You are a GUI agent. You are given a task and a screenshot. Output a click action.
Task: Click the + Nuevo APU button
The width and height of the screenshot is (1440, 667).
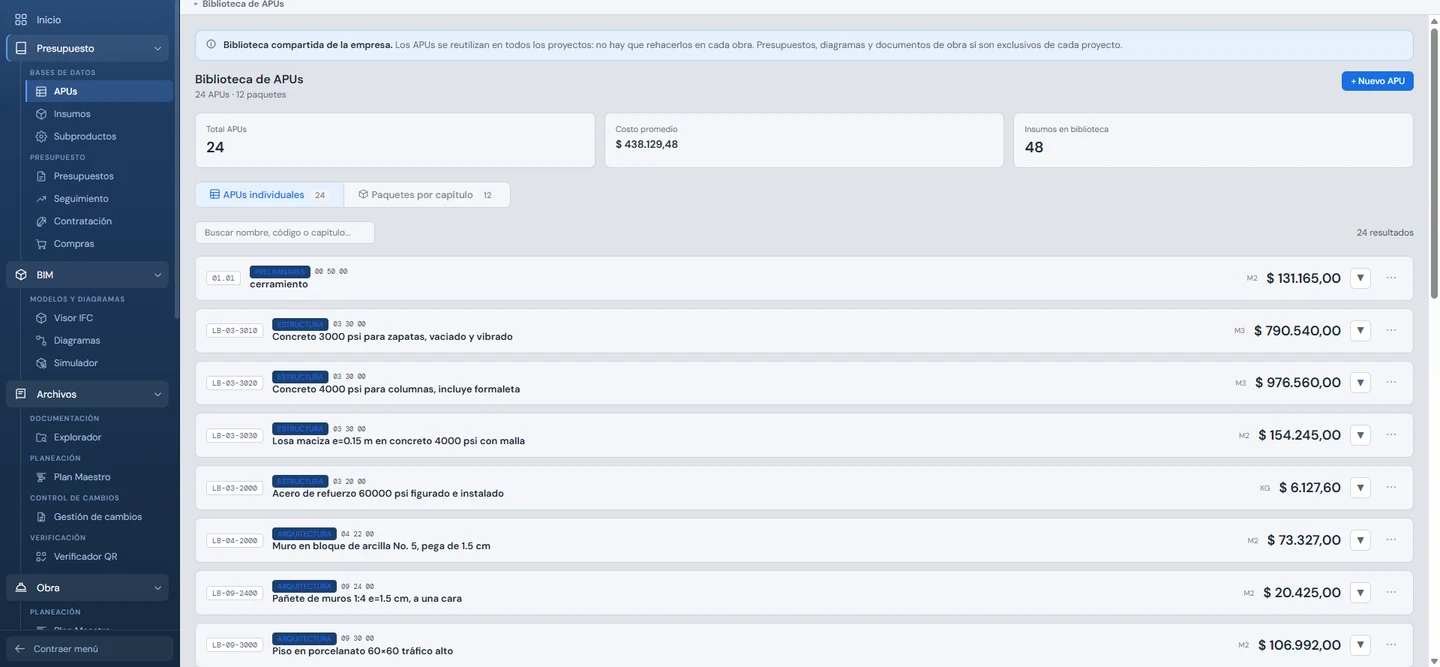[x=1377, y=81]
